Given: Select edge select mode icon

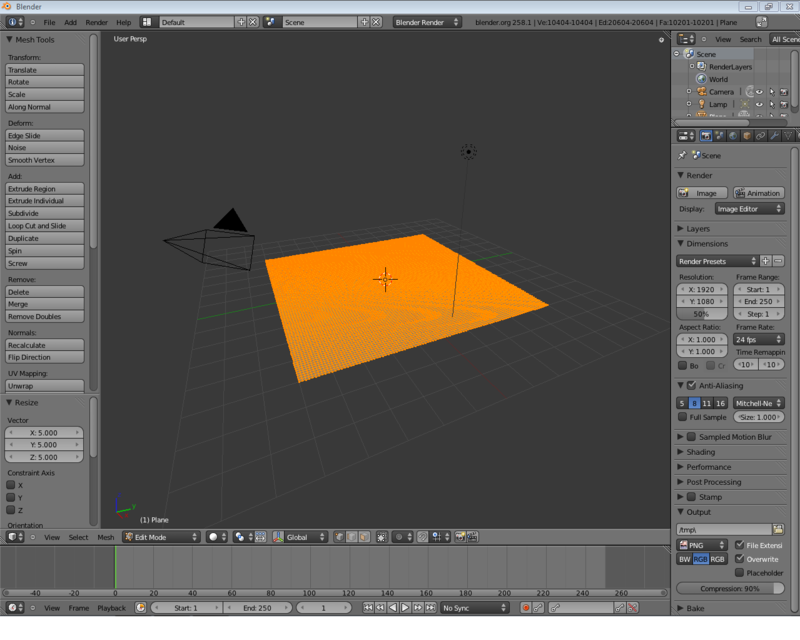Looking at the screenshot, I should tap(352, 537).
